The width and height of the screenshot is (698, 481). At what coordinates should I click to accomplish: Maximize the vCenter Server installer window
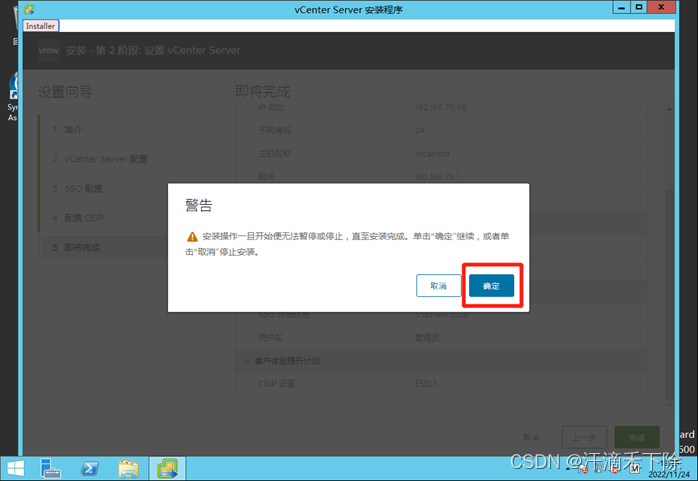(639, 7)
